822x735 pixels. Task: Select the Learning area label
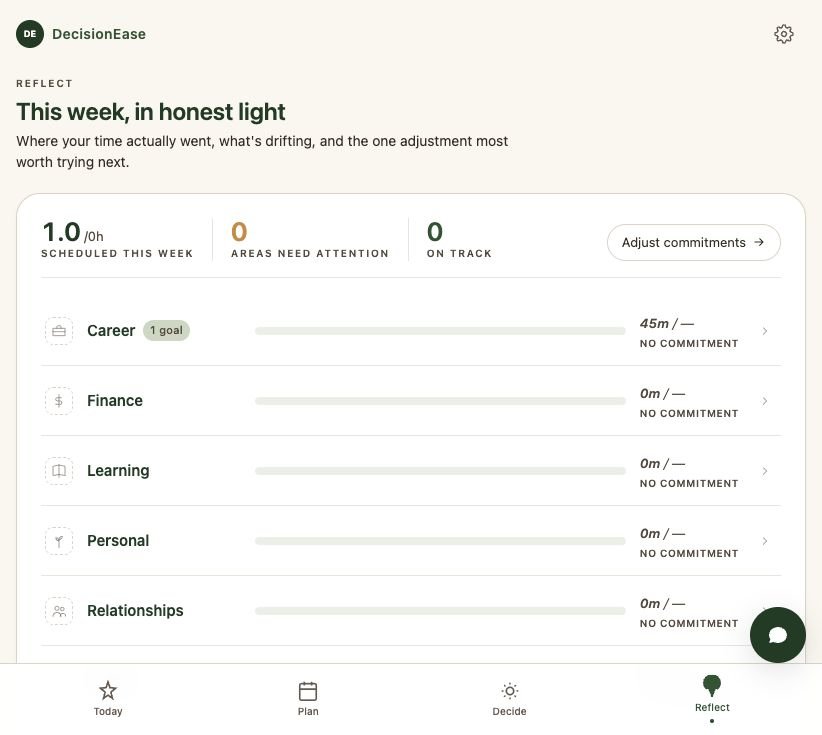coord(118,471)
